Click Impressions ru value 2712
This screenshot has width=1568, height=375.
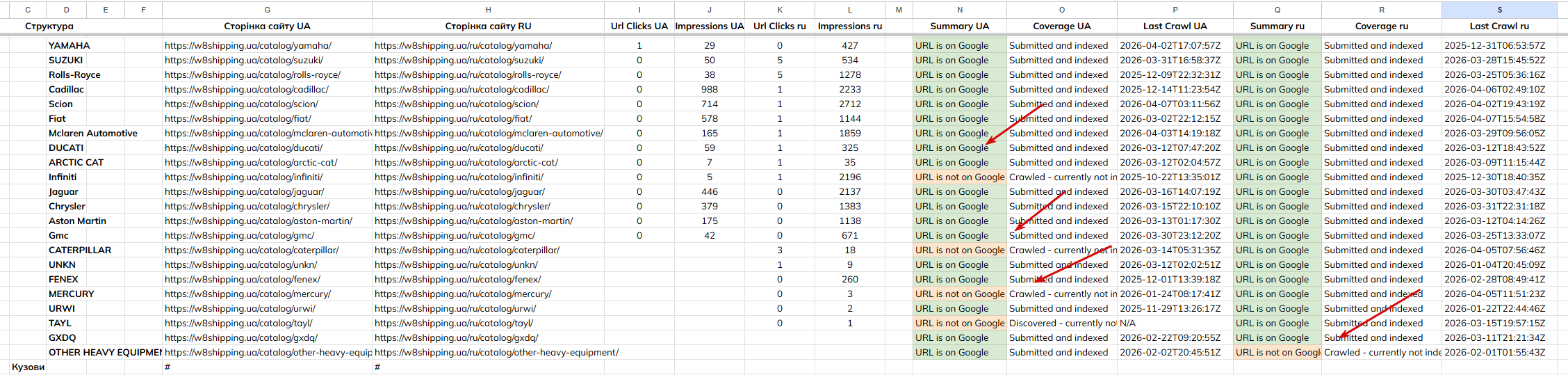tap(850, 104)
